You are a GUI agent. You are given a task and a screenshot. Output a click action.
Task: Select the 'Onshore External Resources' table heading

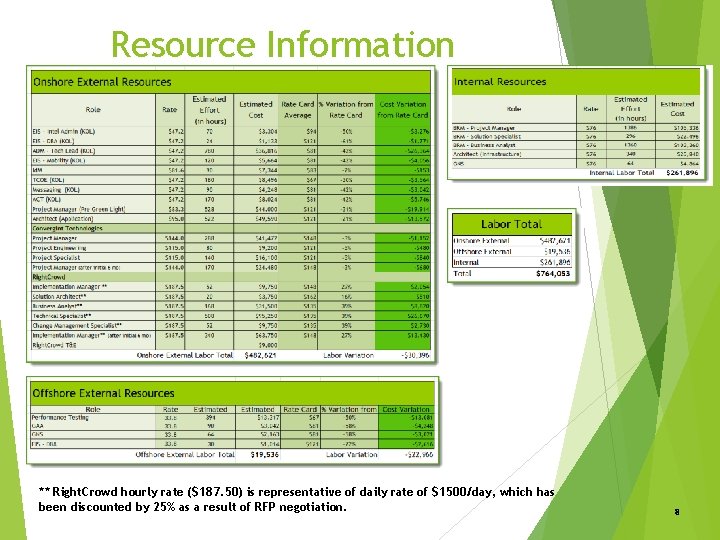102,82
